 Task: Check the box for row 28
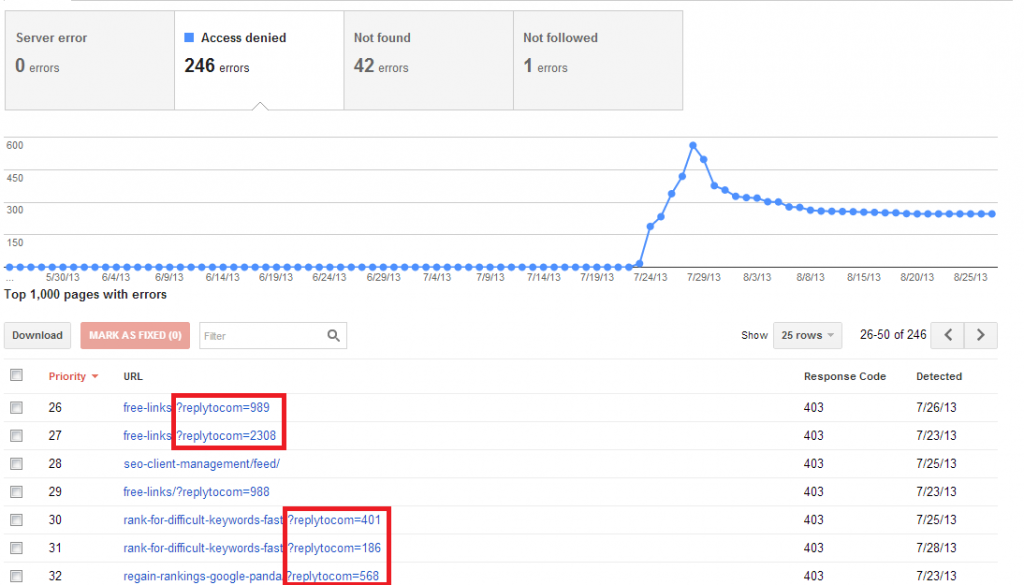[16, 464]
